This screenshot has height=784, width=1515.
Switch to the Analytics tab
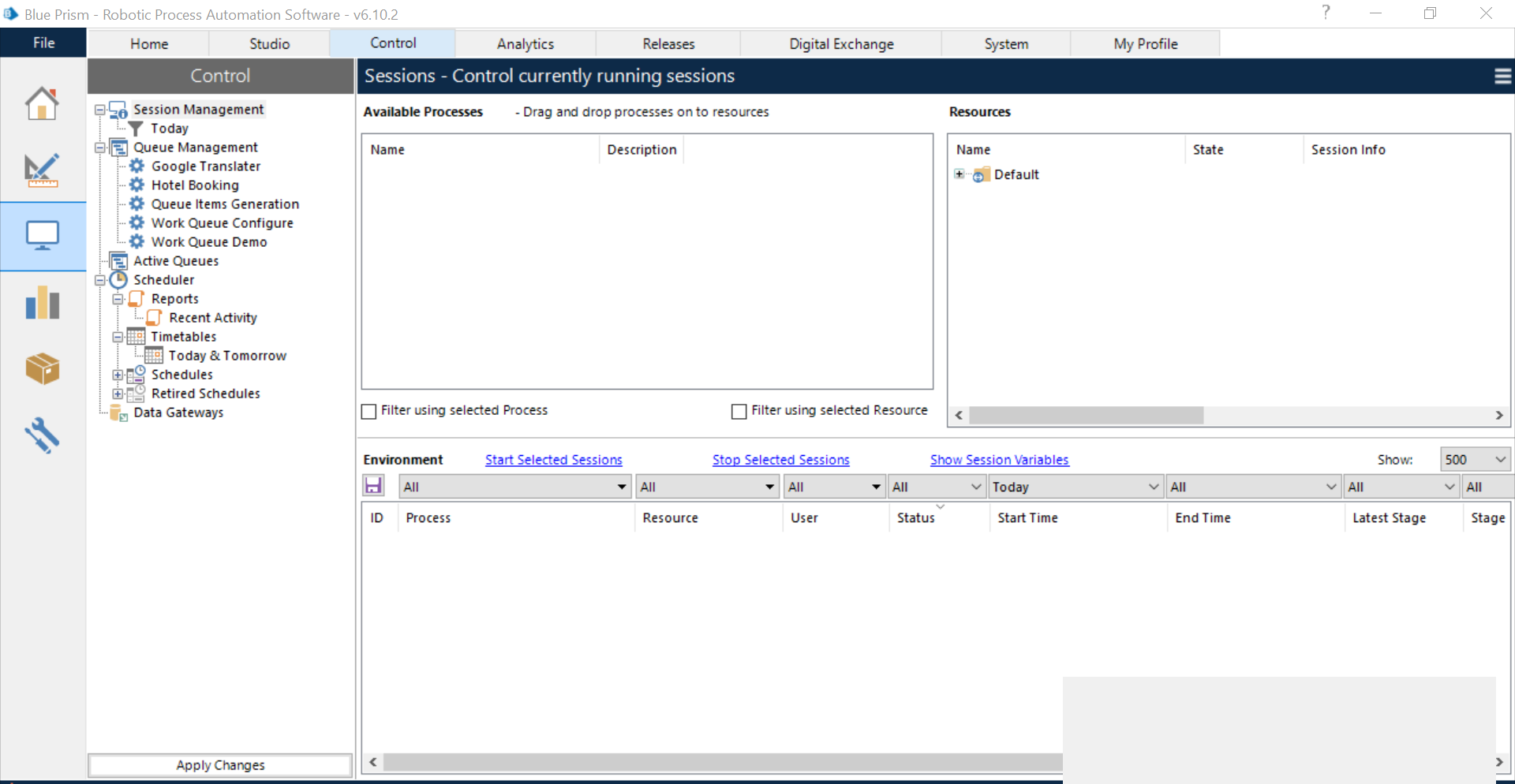point(525,43)
